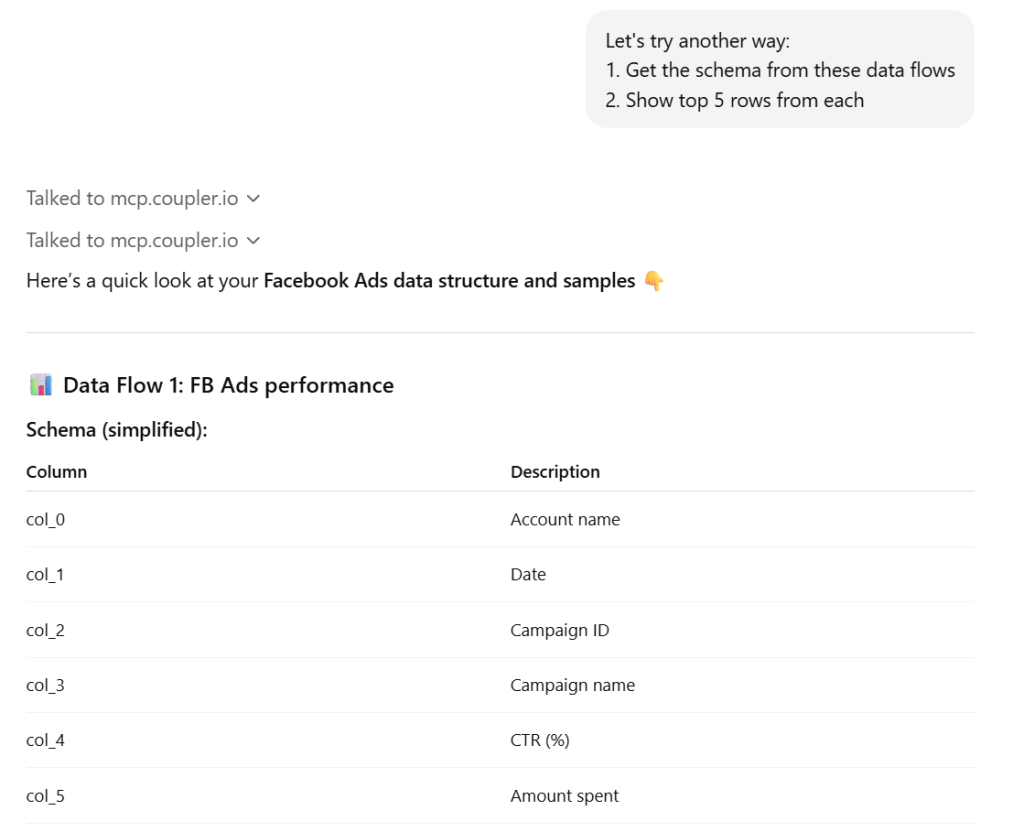Click the "Description" table header
Screen dimensions: 1024x832
[555, 472]
